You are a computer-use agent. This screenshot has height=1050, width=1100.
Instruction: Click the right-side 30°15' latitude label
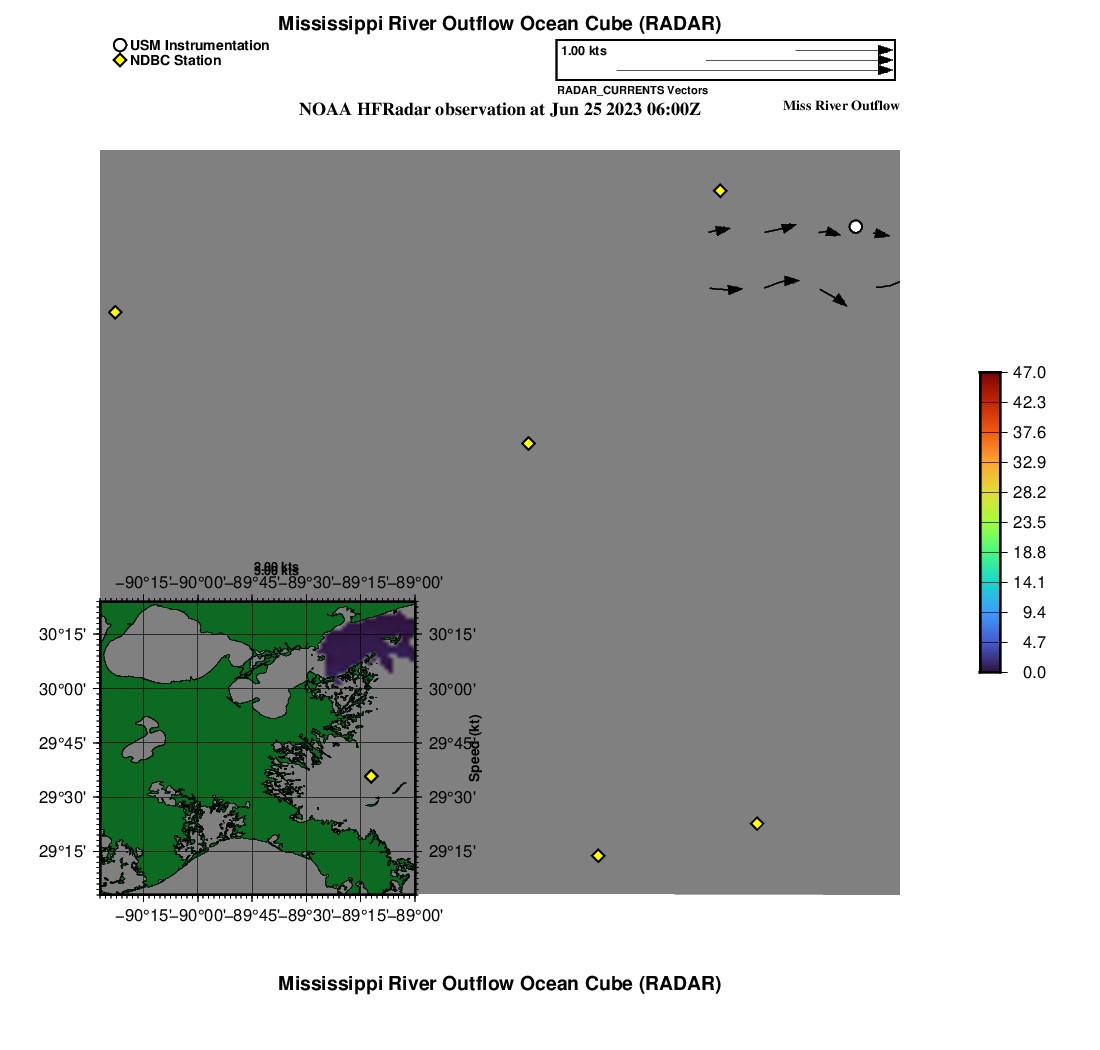tap(452, 635)
